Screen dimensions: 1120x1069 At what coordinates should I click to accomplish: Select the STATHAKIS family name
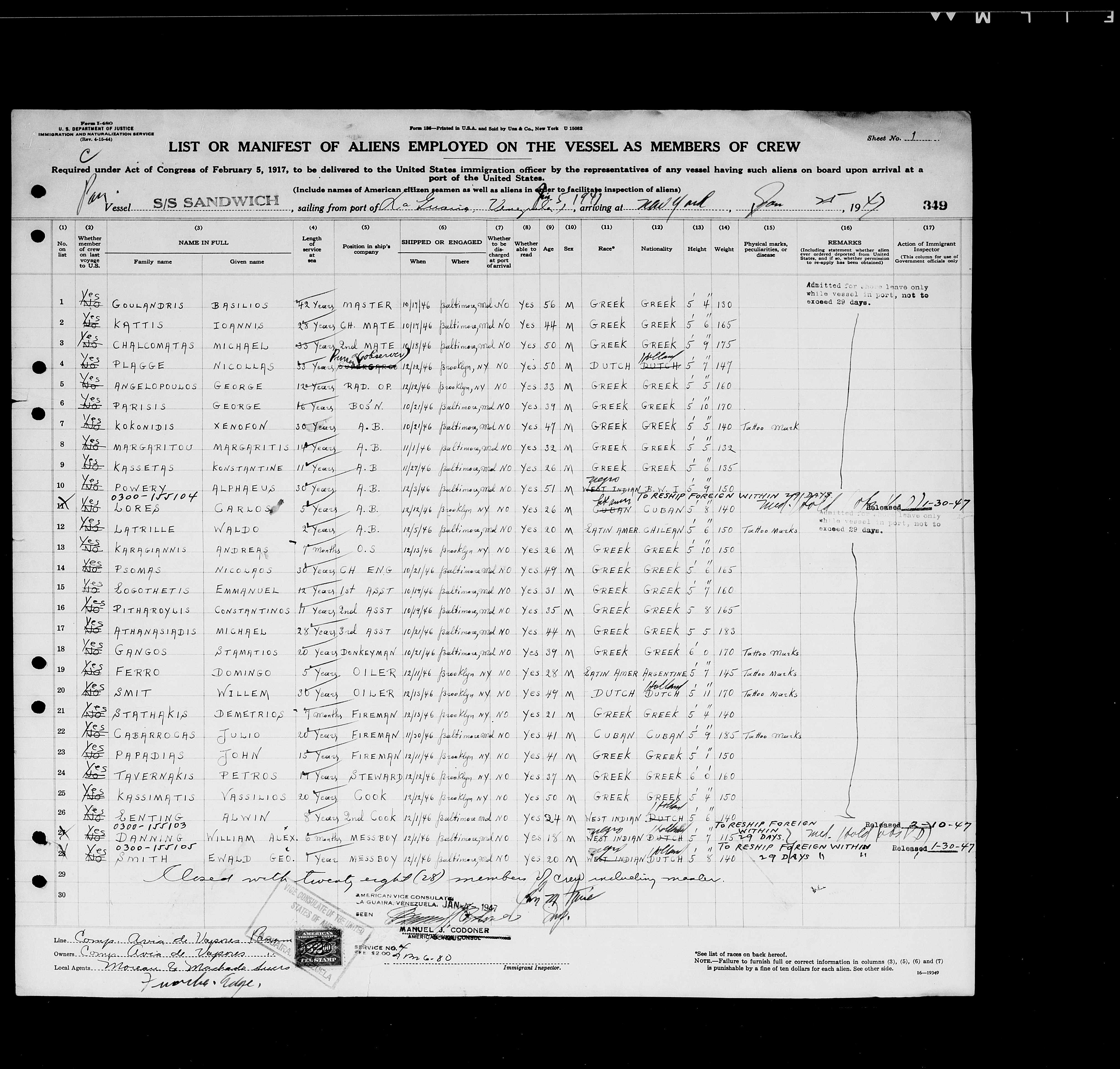coord(150,715)
